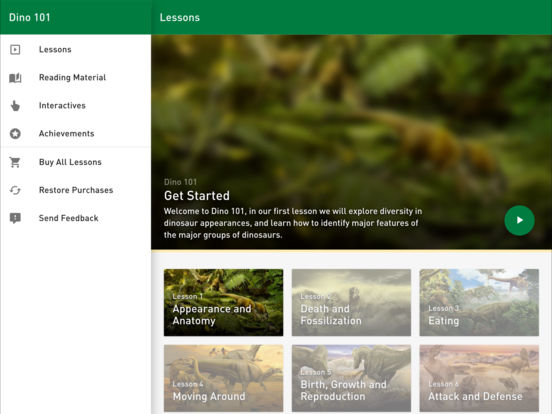This screenshot has width=552, height=414.
Task: Select Achievements in the sidebar
Action: coord(75,134)
